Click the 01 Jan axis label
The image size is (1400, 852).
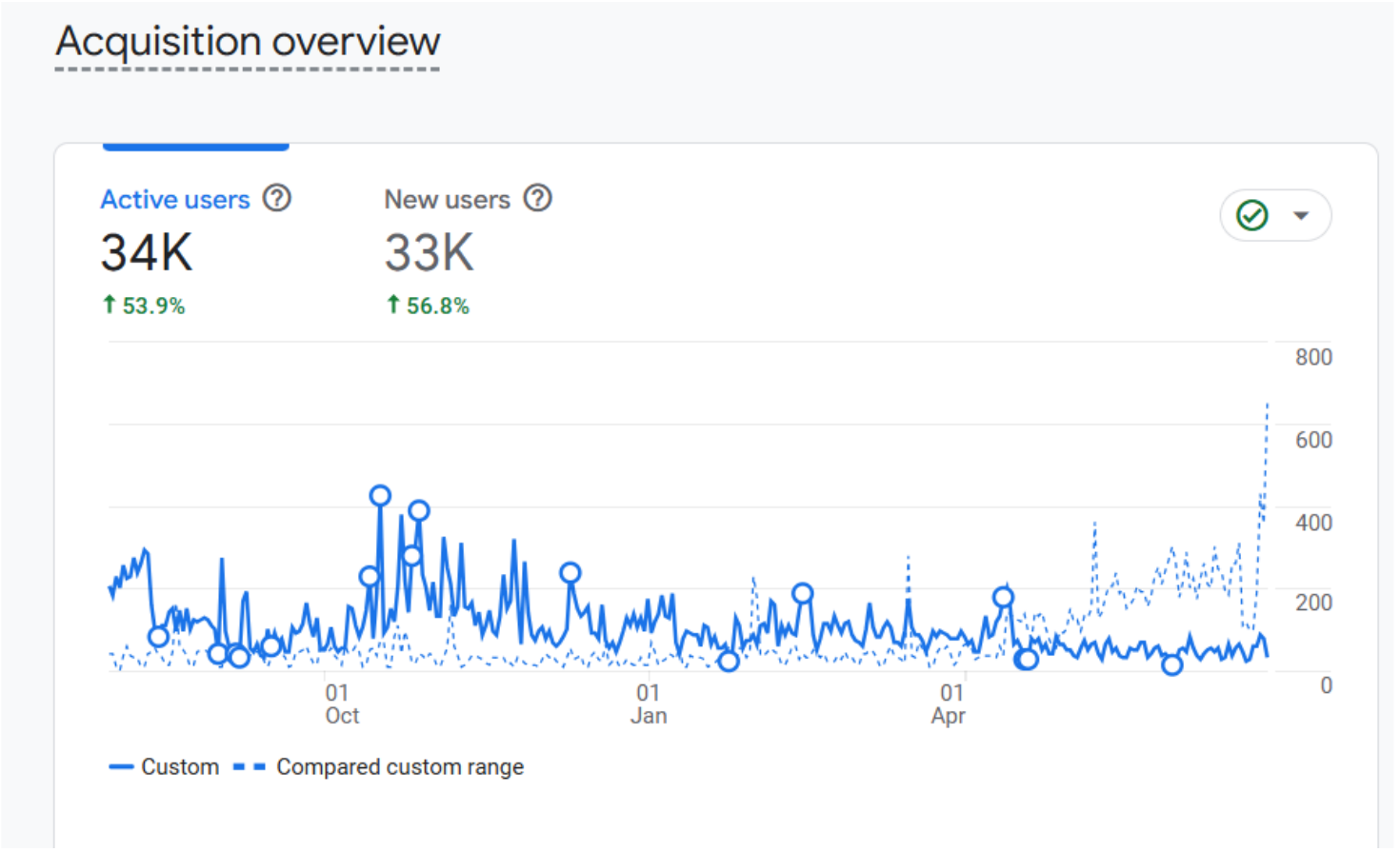coord(649,704)
